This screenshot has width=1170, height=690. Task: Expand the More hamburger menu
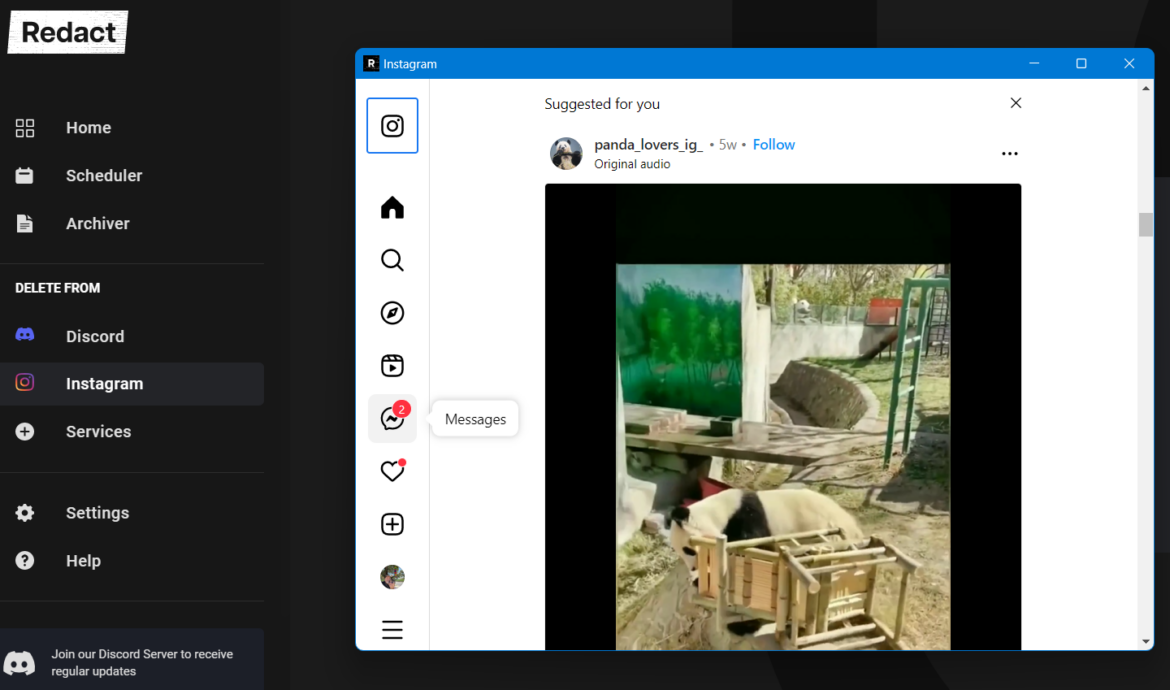[392, 629]
